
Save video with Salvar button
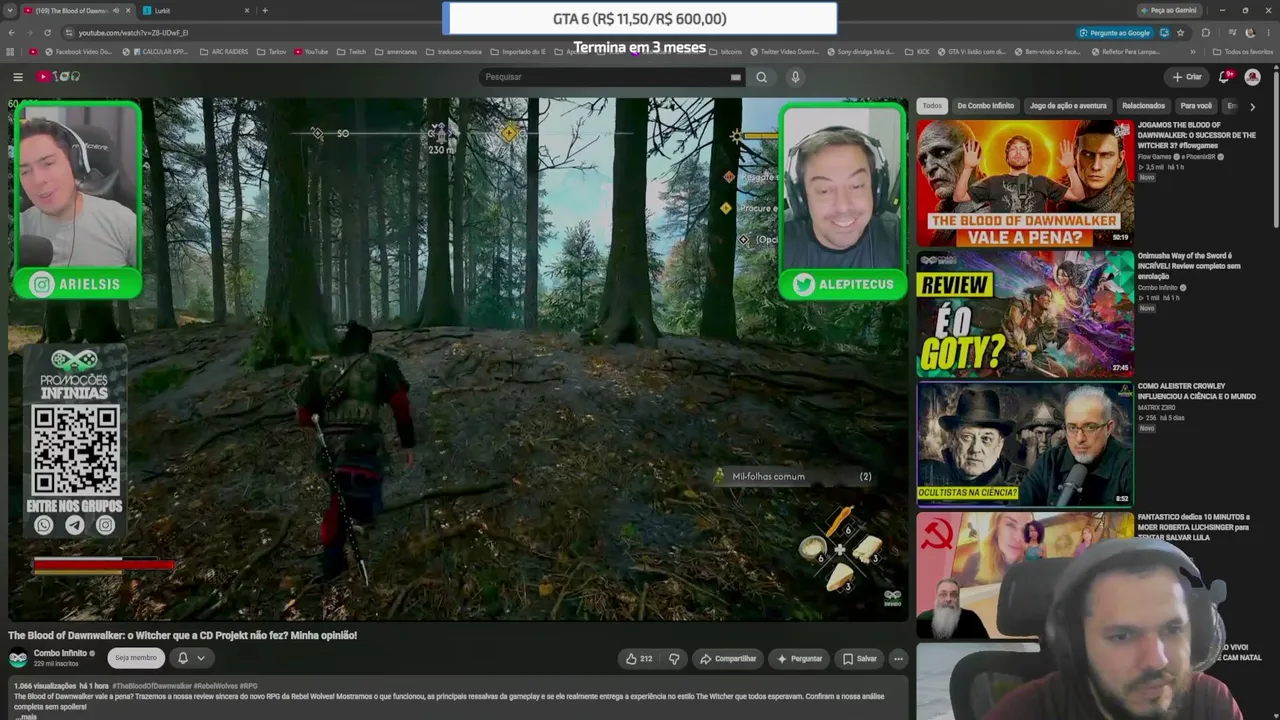click(x=859, y=658)
